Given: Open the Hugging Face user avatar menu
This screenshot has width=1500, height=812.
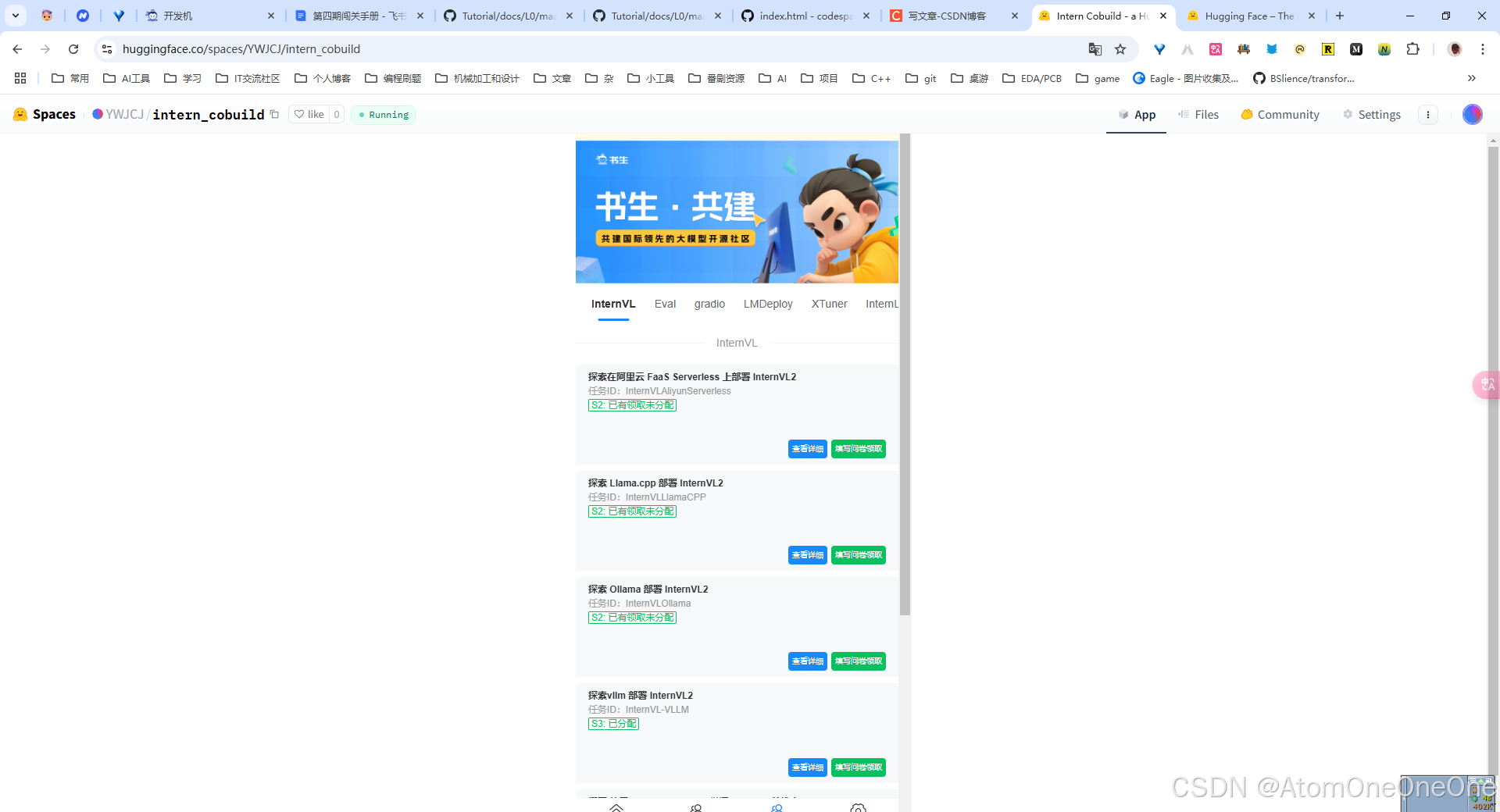Looking at the screenshot, I should pyautogui.click(x=1473, y=114).
